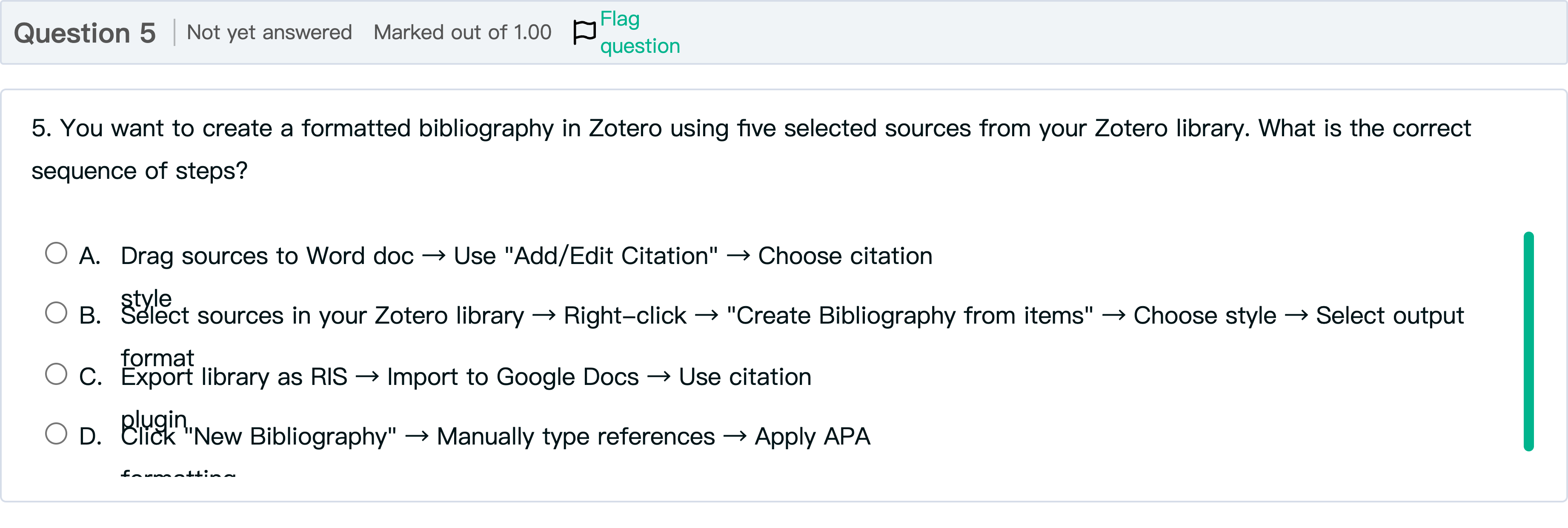Viewport: 1568px width, 528px height.
Task: Select radio button for option A
Action: [x=56, y=253]
